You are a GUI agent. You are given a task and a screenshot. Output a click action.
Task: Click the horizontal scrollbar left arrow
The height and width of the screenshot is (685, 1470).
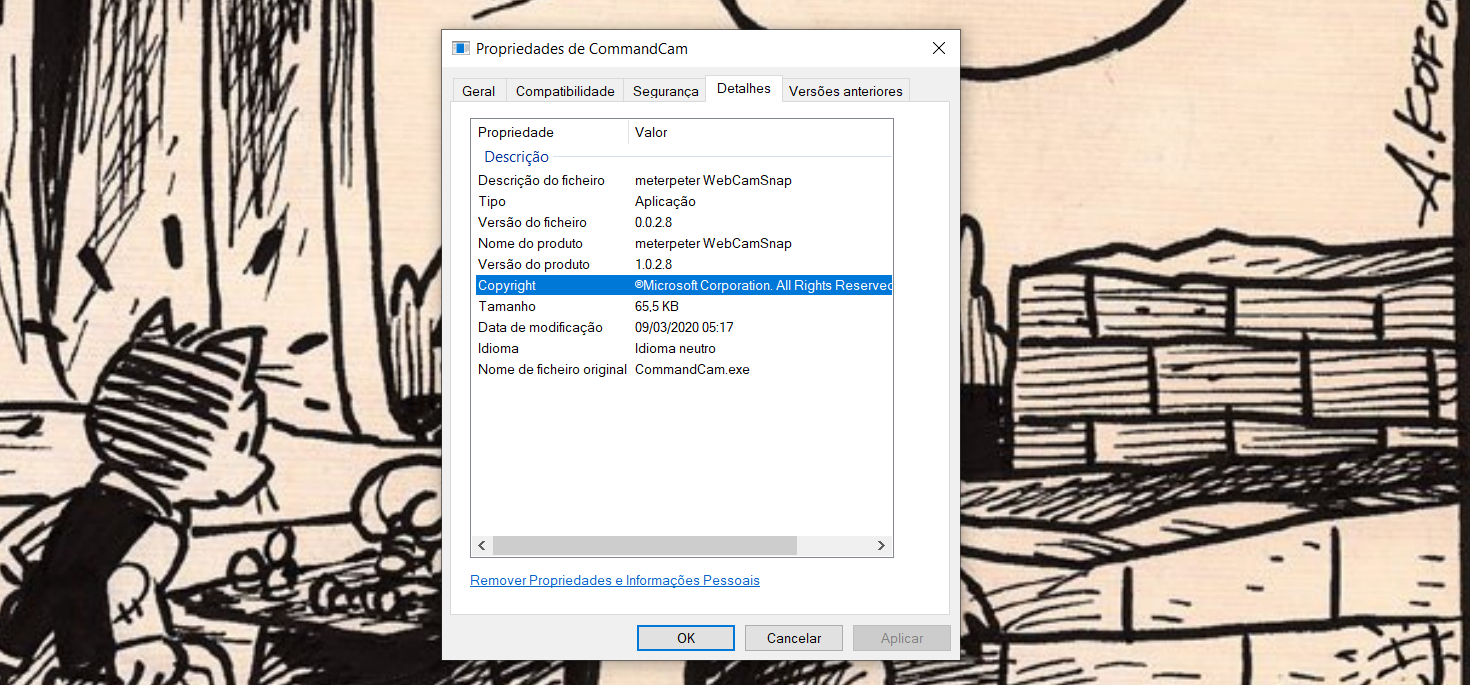[482, 546]
